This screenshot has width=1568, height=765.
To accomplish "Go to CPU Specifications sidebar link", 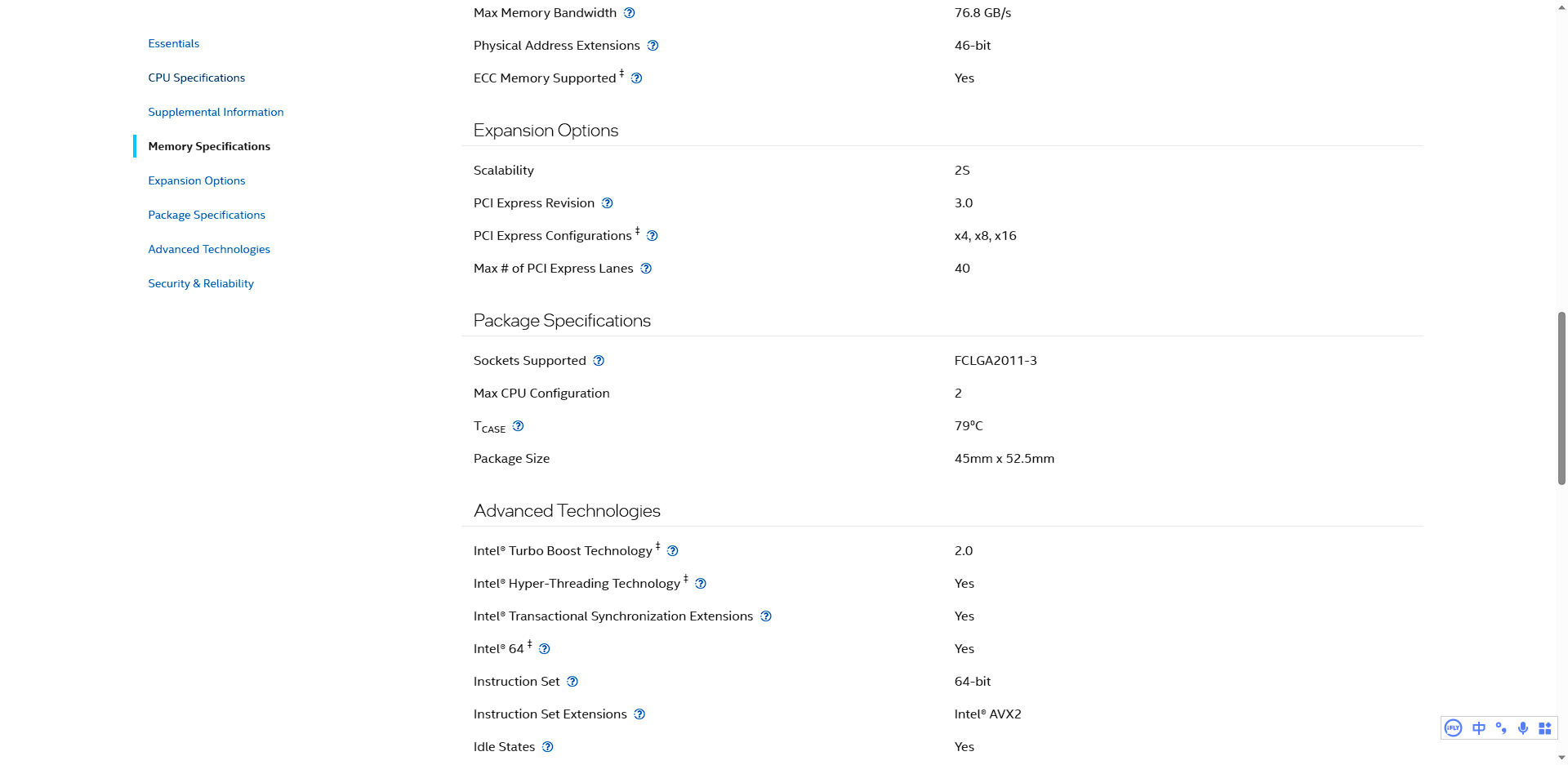I will click(196, 78).
